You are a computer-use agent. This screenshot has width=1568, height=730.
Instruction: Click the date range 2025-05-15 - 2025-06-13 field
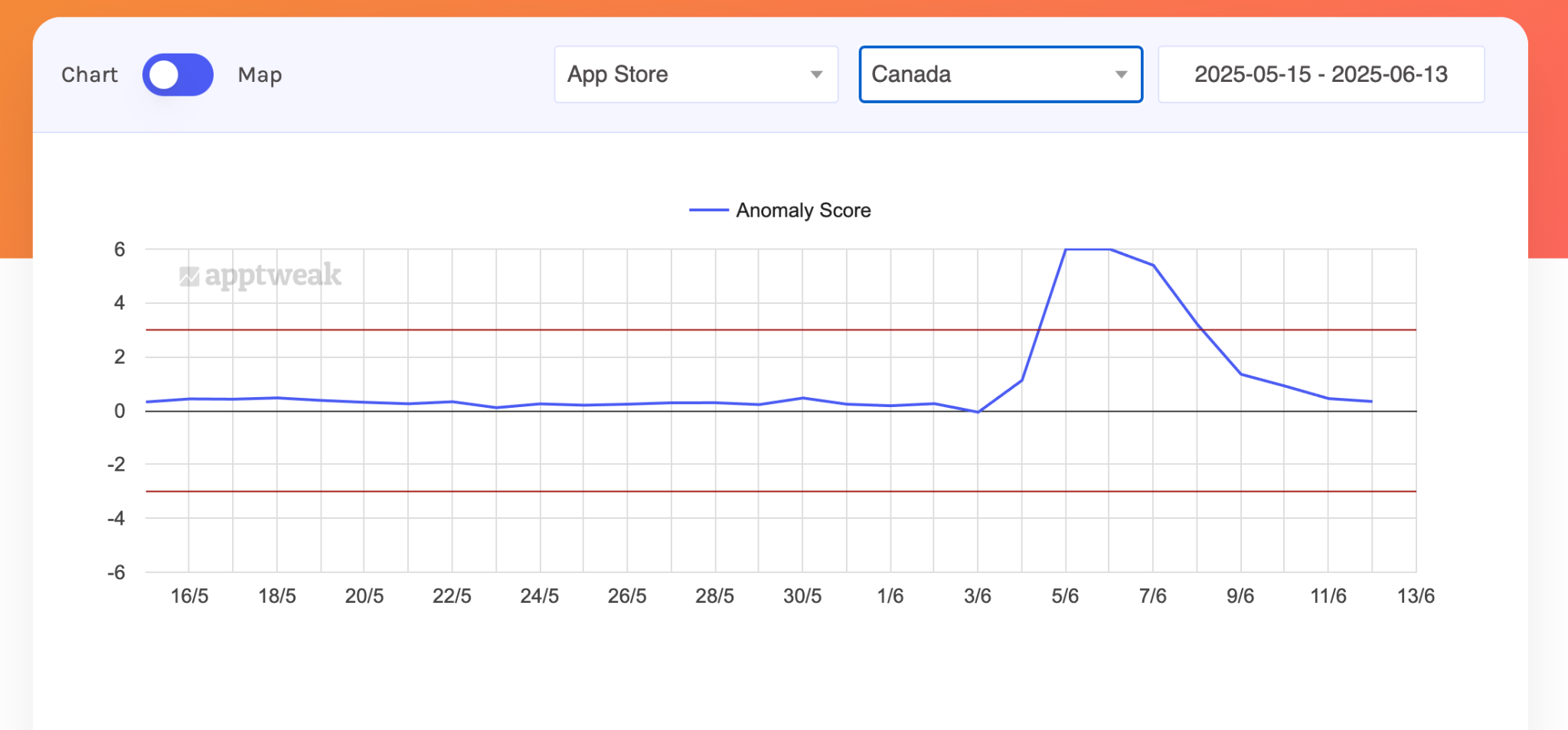point(1321,74)
